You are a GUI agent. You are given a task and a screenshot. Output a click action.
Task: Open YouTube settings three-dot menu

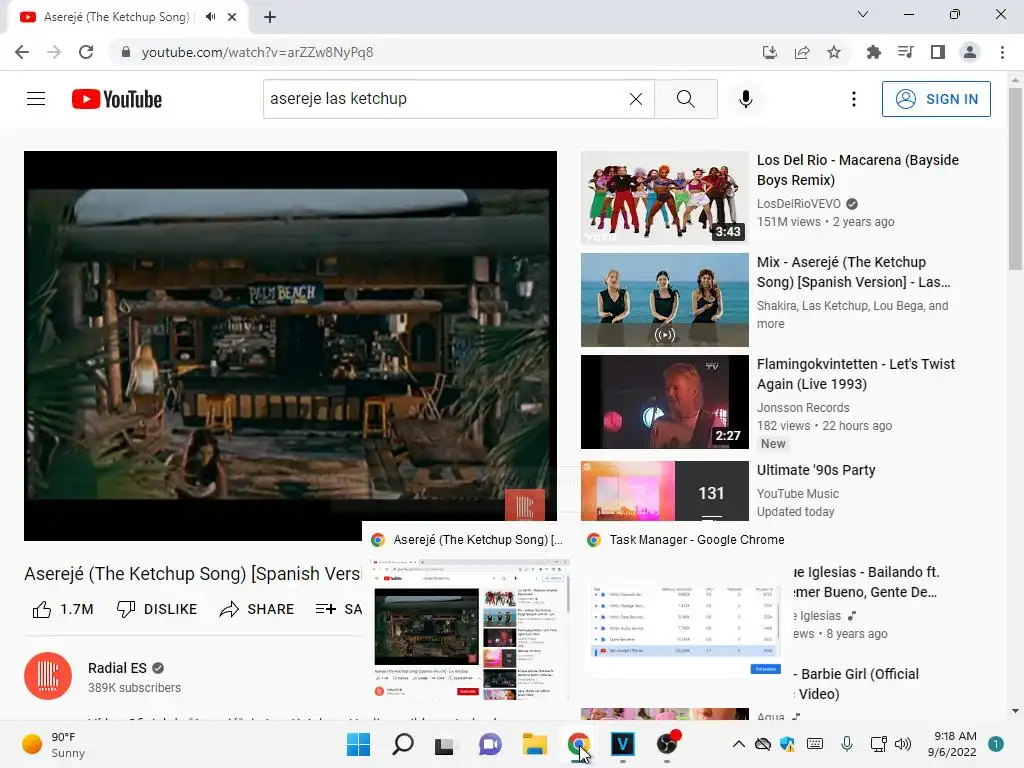pyautogui.click(x=854, y=99)
